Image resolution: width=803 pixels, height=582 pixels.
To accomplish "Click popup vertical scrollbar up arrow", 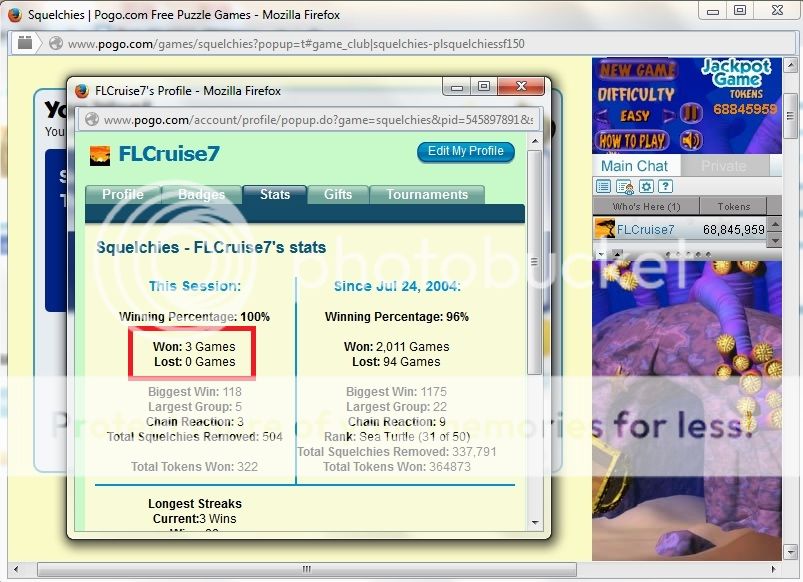I will [x=535, y=141].
